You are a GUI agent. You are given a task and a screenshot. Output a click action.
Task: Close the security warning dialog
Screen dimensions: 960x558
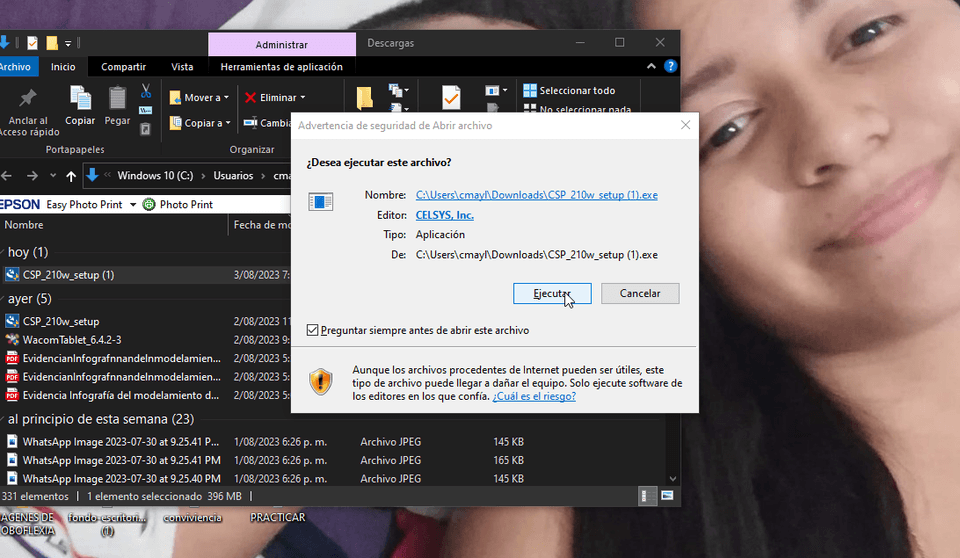[686, 125]
